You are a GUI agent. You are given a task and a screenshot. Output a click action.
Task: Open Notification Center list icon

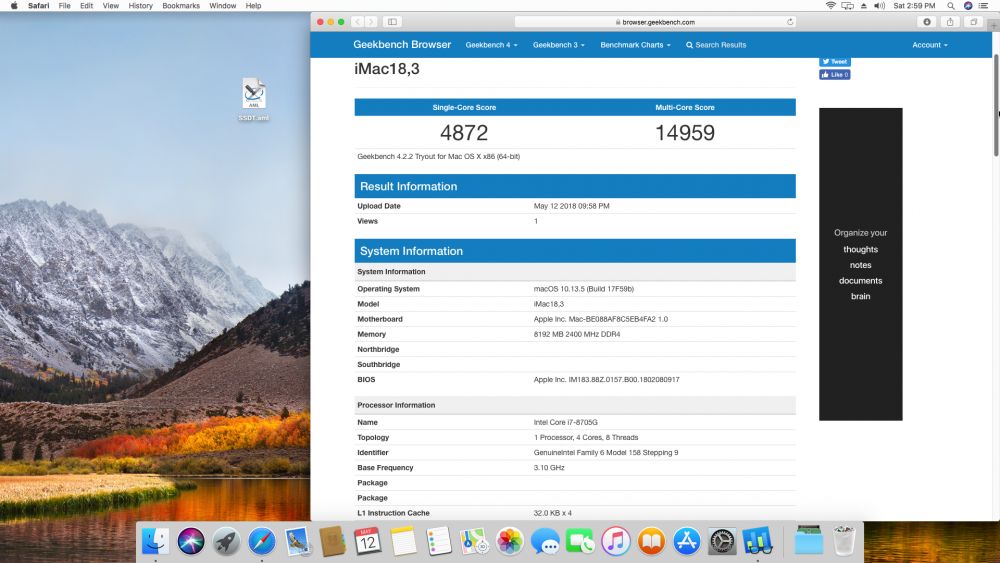tap(983, 6)
